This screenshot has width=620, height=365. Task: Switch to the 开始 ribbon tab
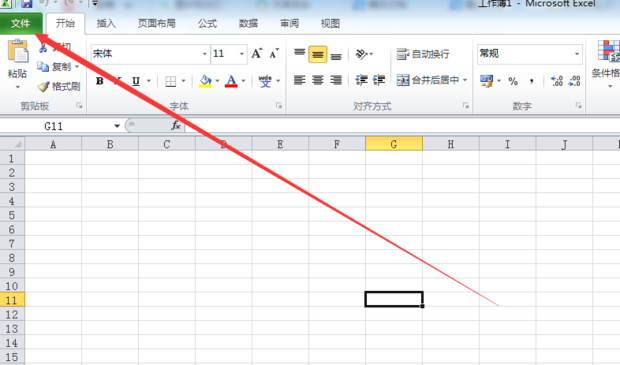[65, 24]
